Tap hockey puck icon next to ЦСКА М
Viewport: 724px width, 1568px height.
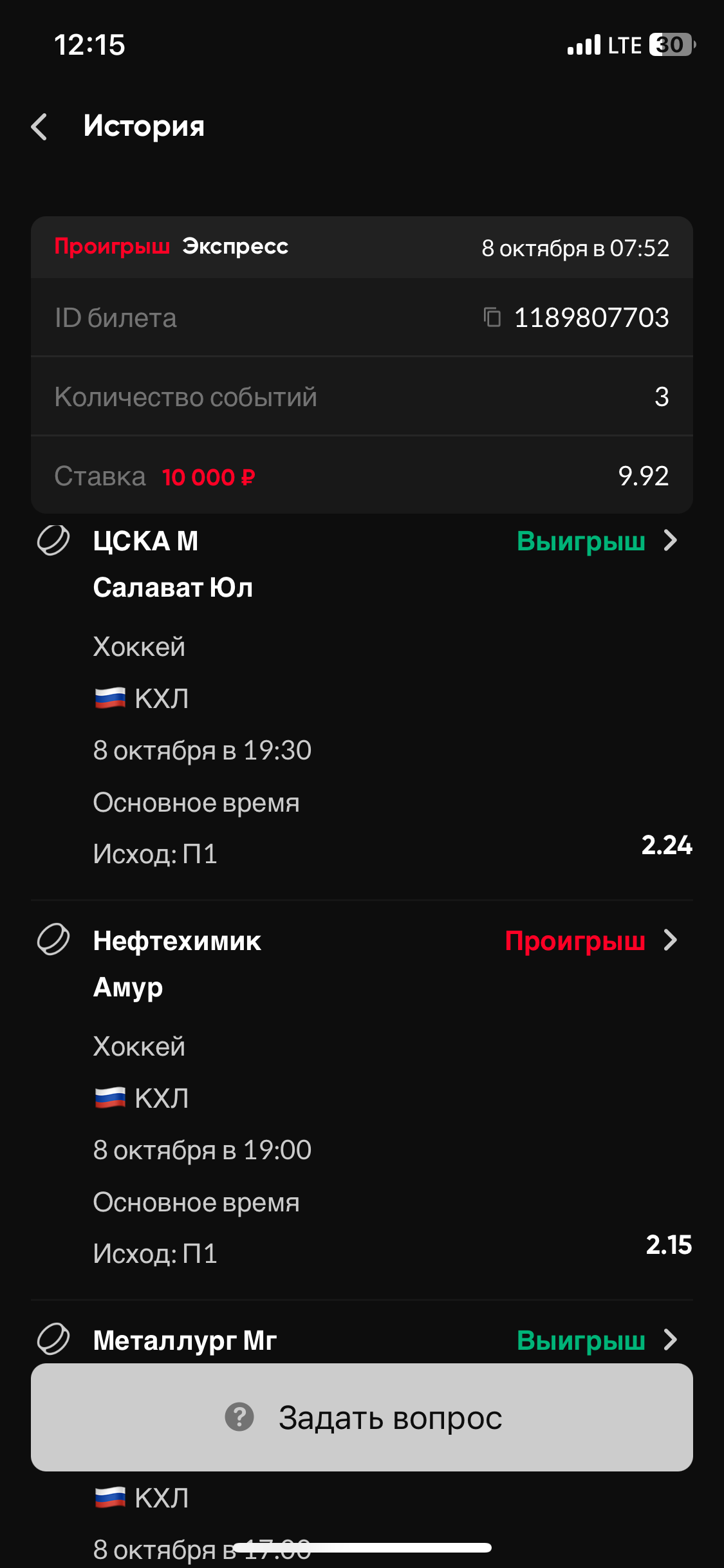click(53, 541)
